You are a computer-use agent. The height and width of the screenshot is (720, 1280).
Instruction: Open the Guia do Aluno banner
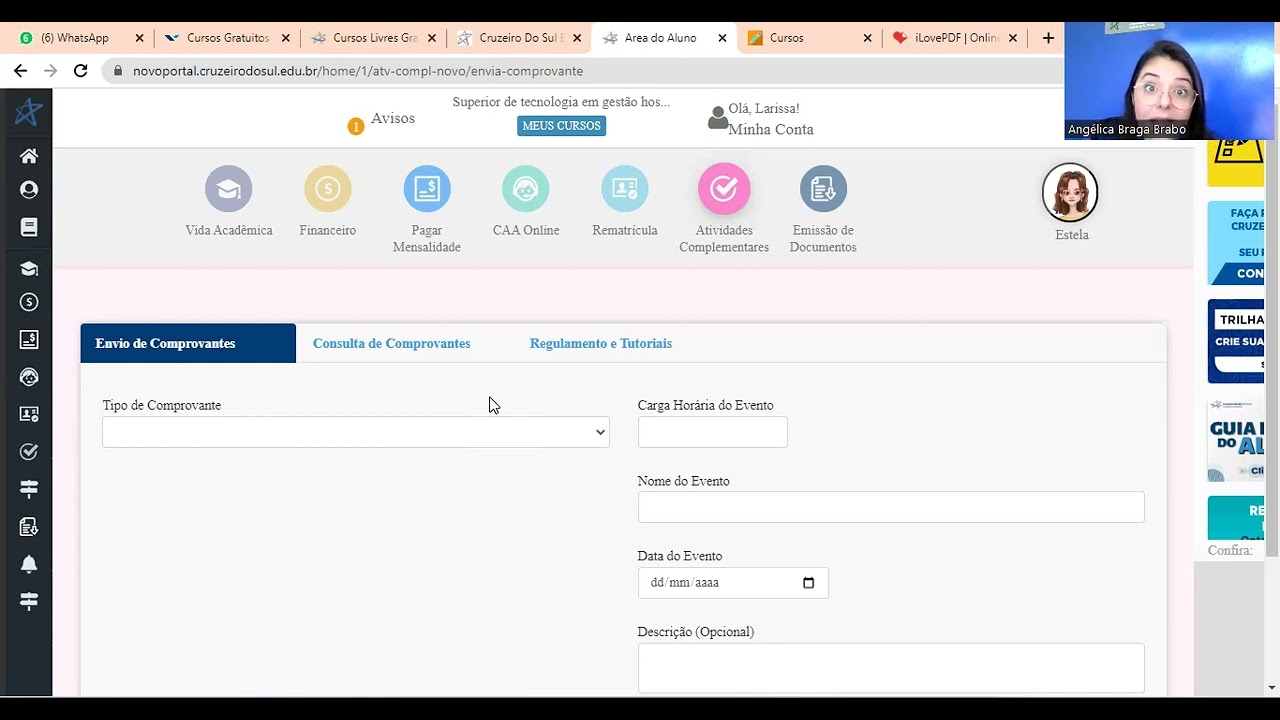tap(1236, 440)
